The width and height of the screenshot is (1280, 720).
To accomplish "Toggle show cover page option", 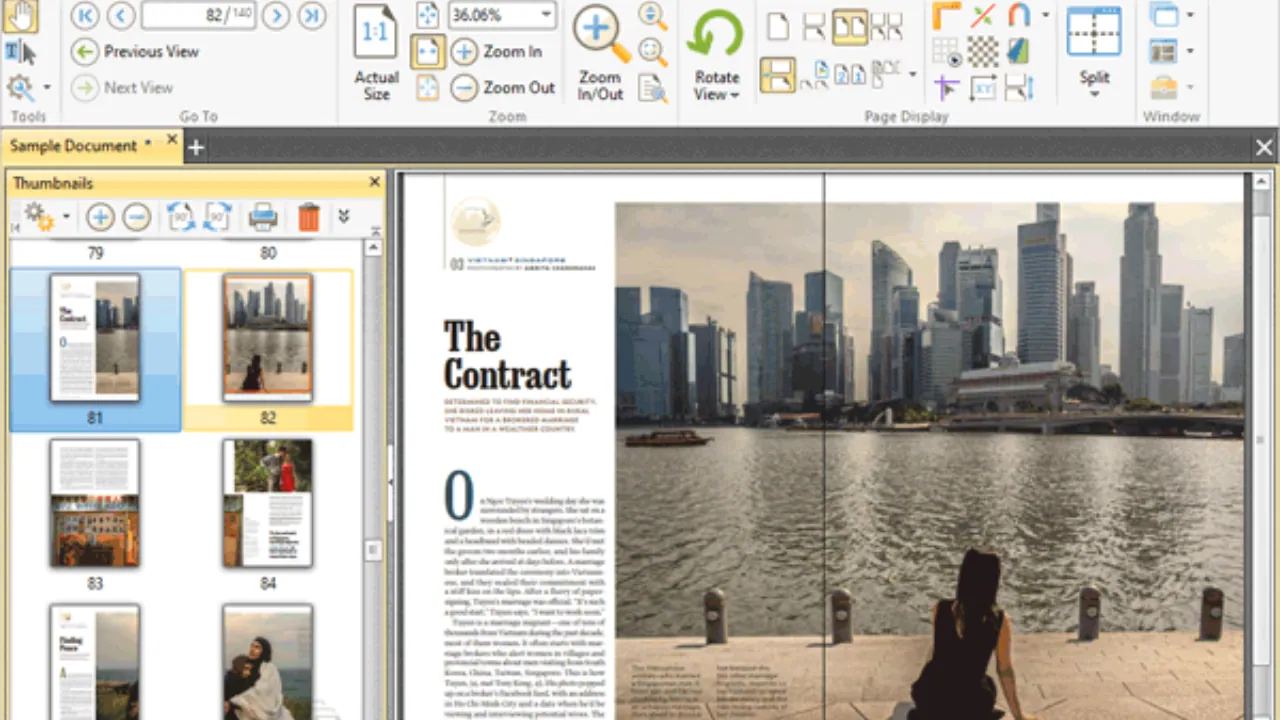I will 814,75.
